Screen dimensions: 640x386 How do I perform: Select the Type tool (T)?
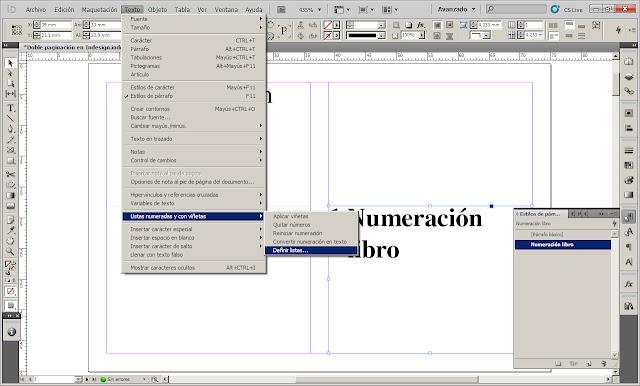pyautogui.click(x=11, y=108)
